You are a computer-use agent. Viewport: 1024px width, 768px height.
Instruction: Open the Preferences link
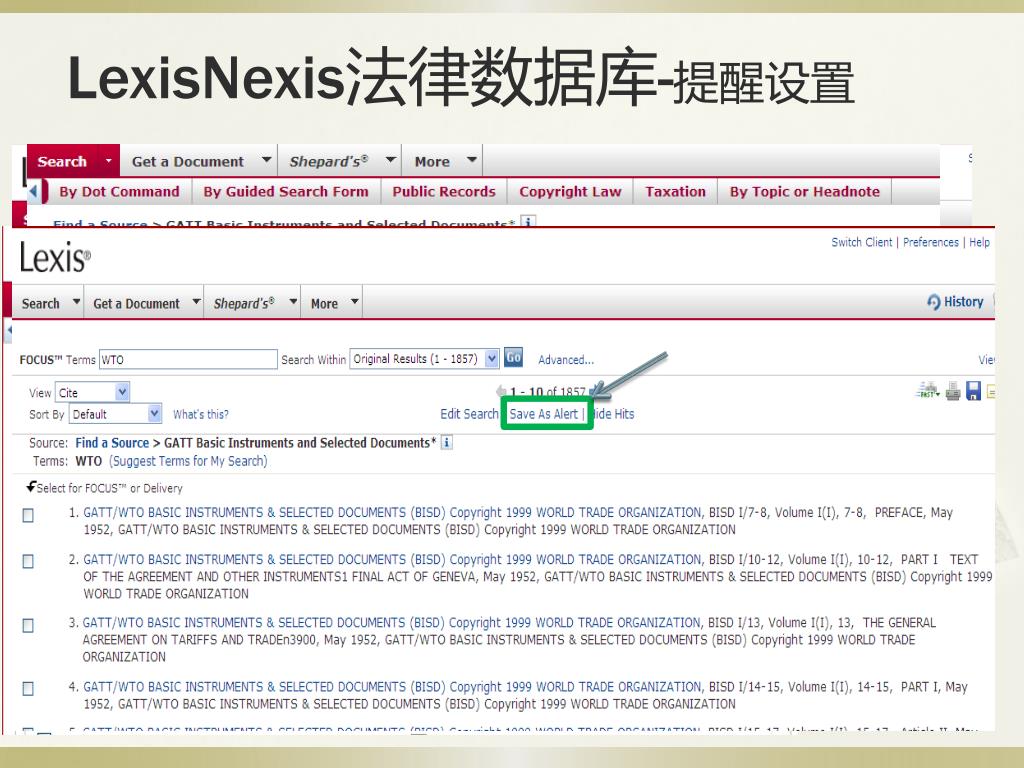coord(931,242)
